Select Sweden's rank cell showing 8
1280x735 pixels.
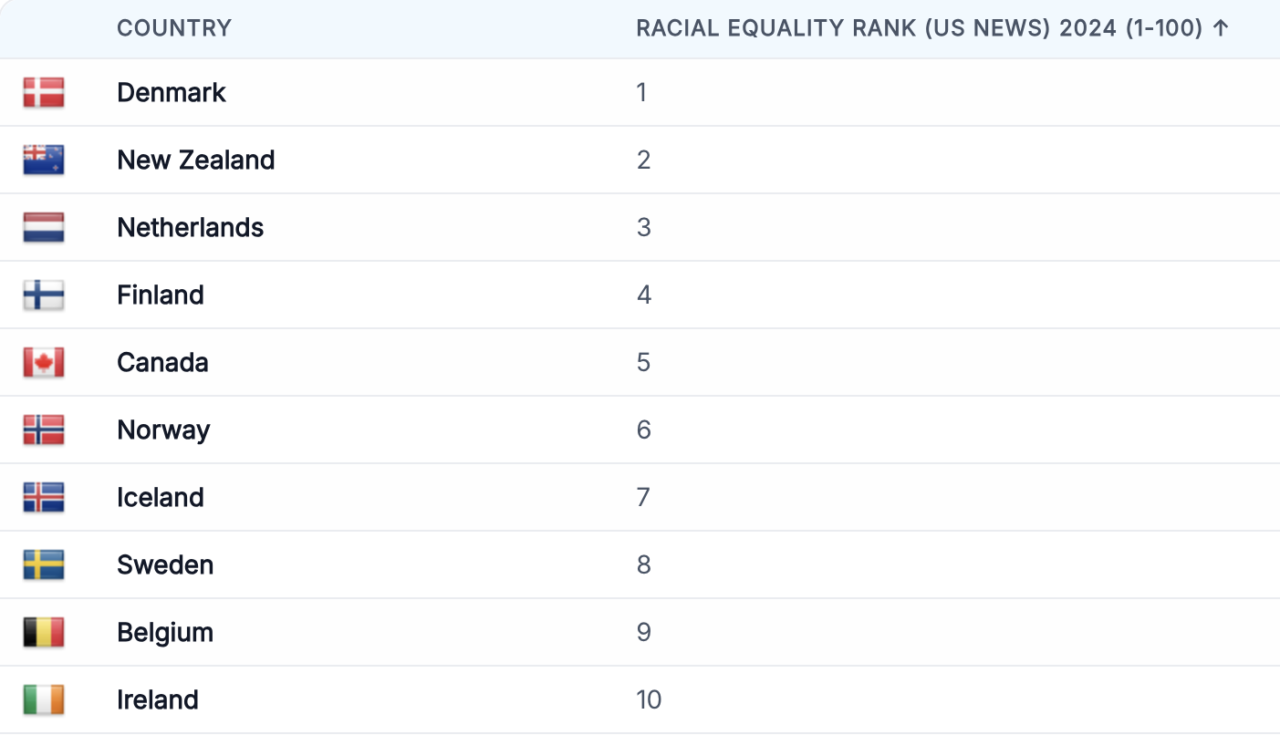pos(644,565)
